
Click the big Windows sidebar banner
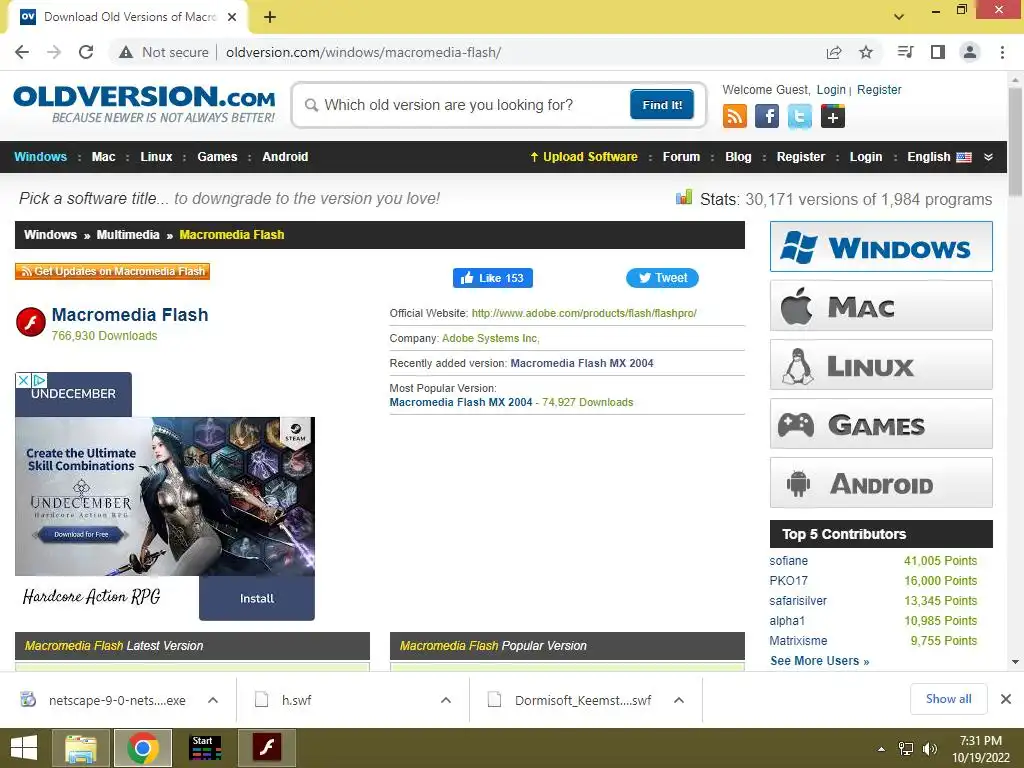881,247
